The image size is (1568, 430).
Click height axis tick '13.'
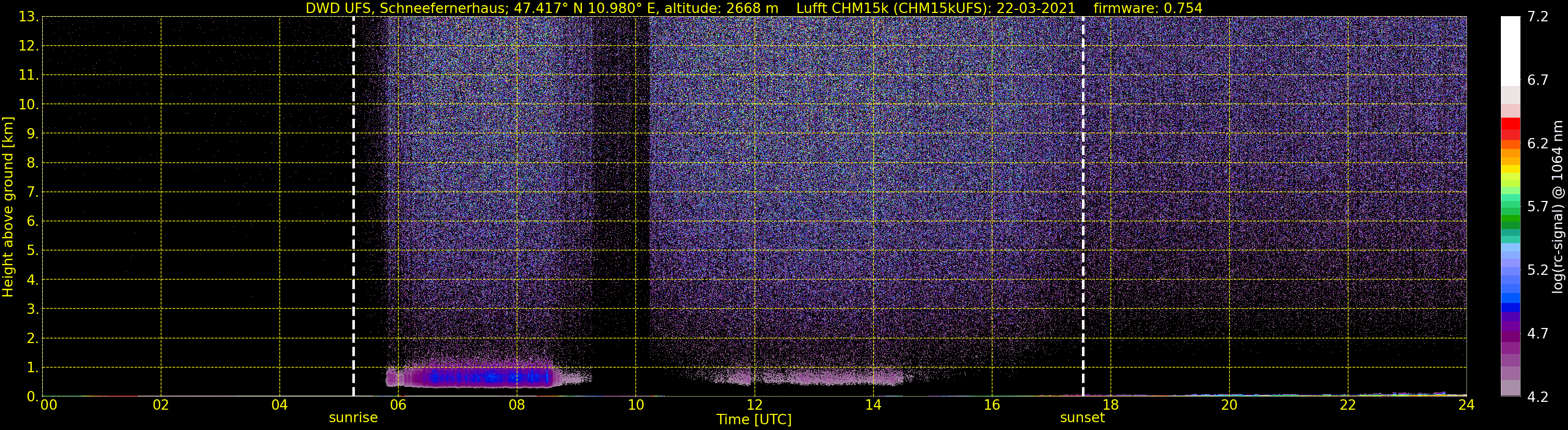pyautogui.click(x=28, y=17)
